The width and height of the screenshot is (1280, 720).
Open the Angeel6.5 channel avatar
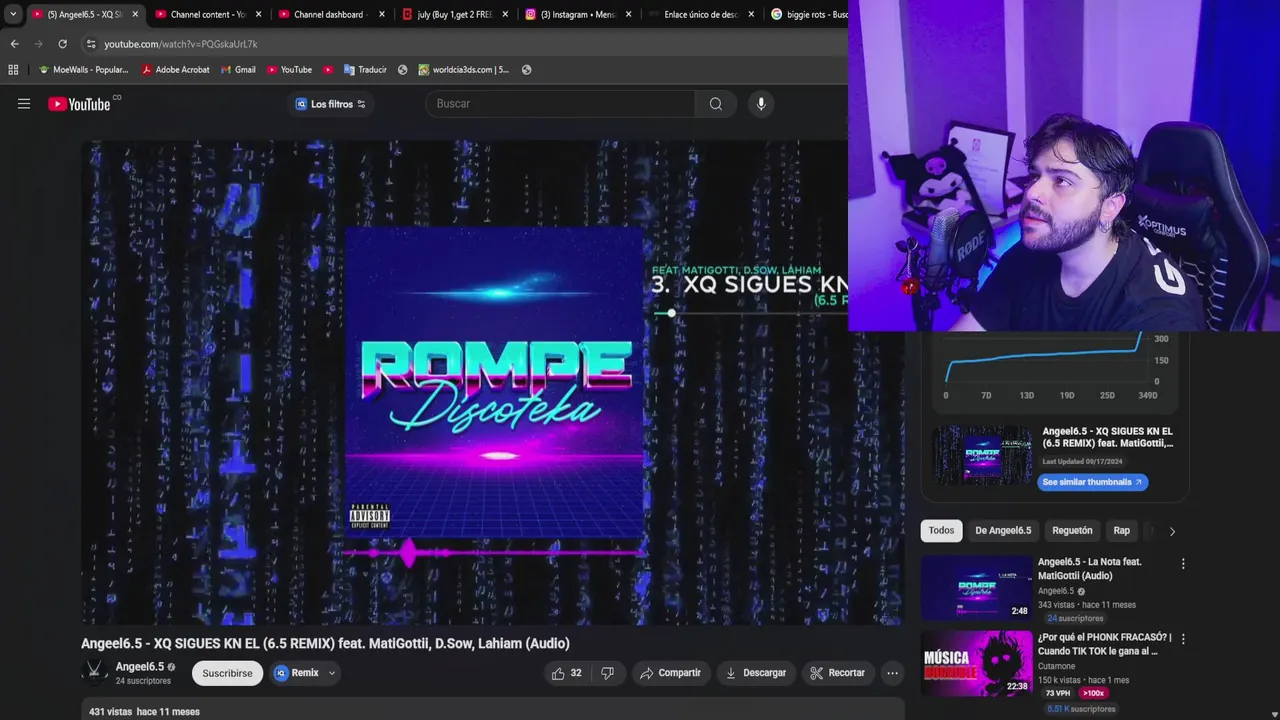coord(95,672)
